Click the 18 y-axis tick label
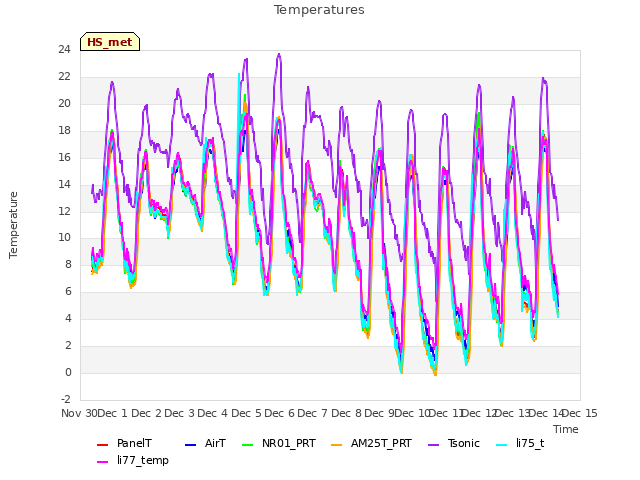640x480 pixels. pyautogui.click(x=64, y=130)
